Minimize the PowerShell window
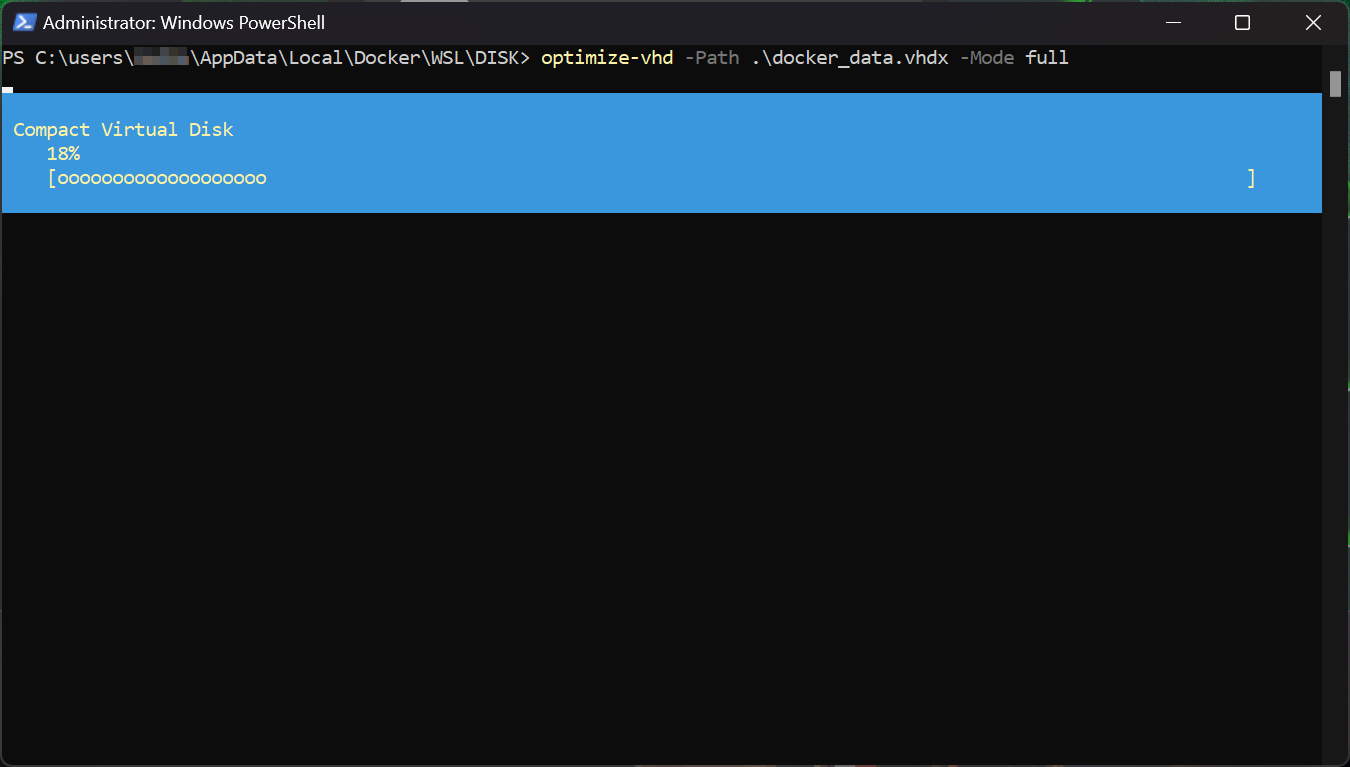This screenshot has height=767, width=1350. (1171, 22)
